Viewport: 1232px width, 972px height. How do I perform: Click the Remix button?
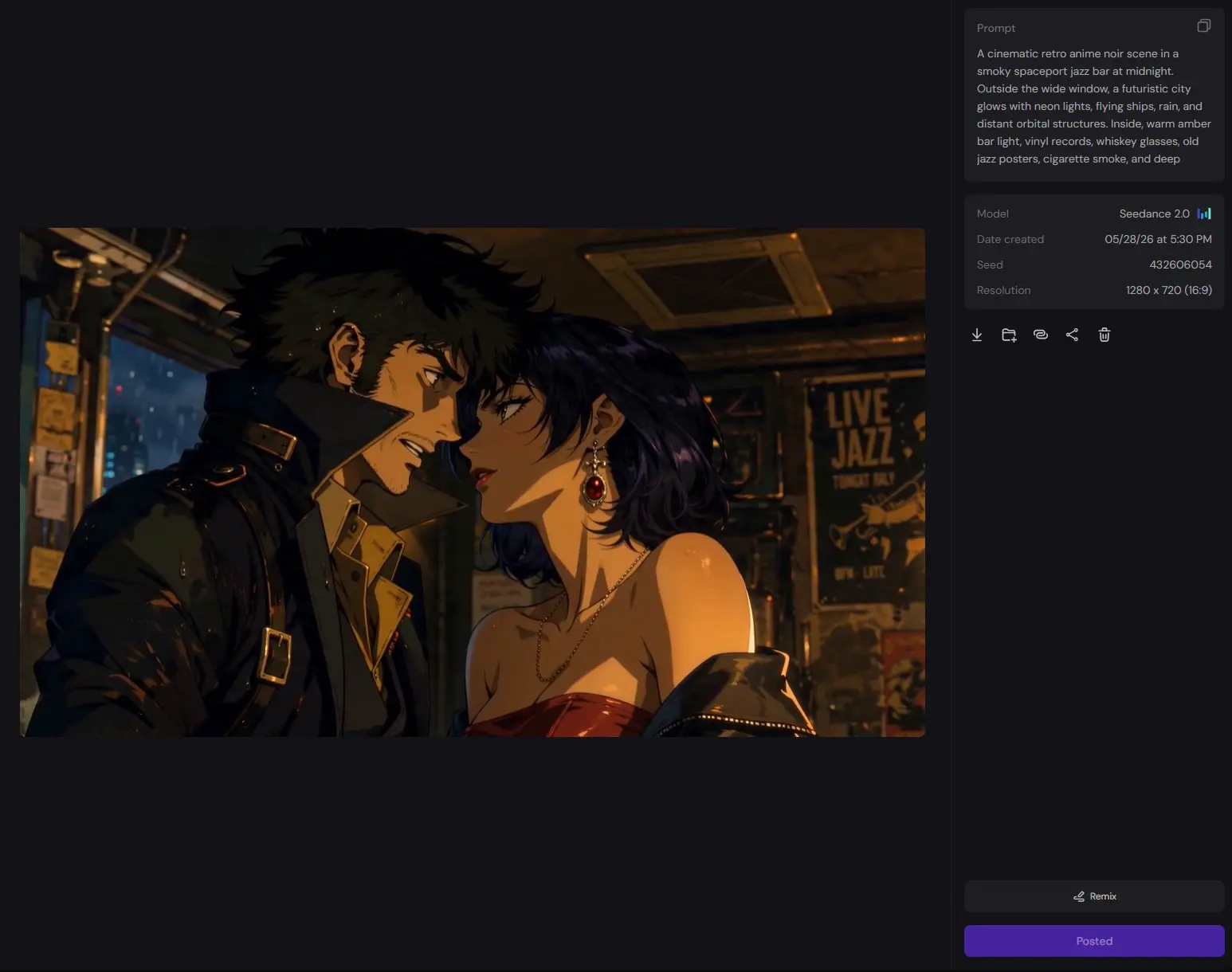tap(1094, 896)
